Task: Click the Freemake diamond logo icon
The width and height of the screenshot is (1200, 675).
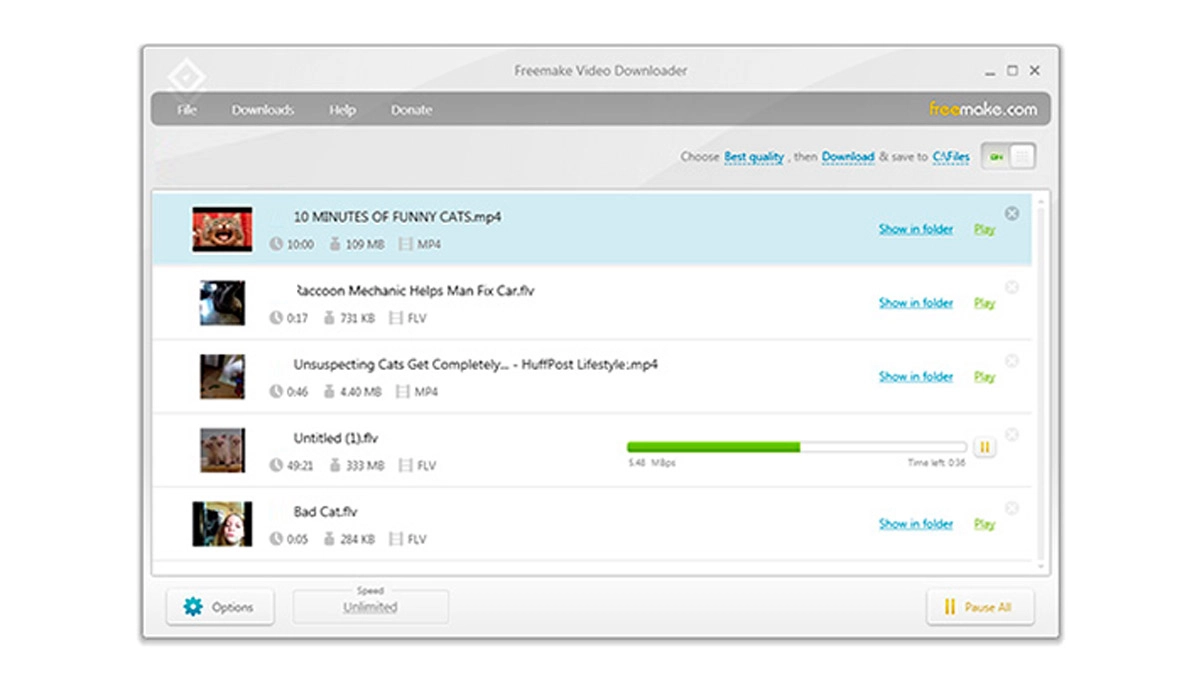Action: click(x=186, y=78)
